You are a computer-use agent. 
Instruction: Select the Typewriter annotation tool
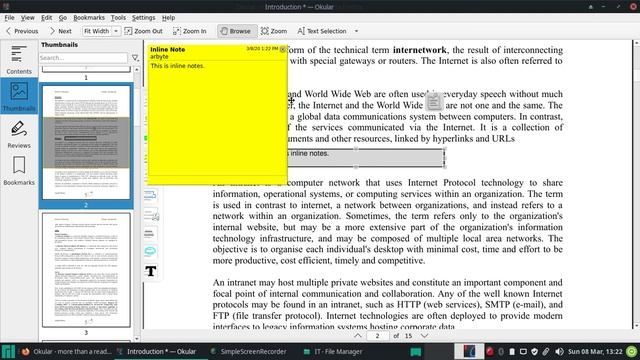coord(151,271)
